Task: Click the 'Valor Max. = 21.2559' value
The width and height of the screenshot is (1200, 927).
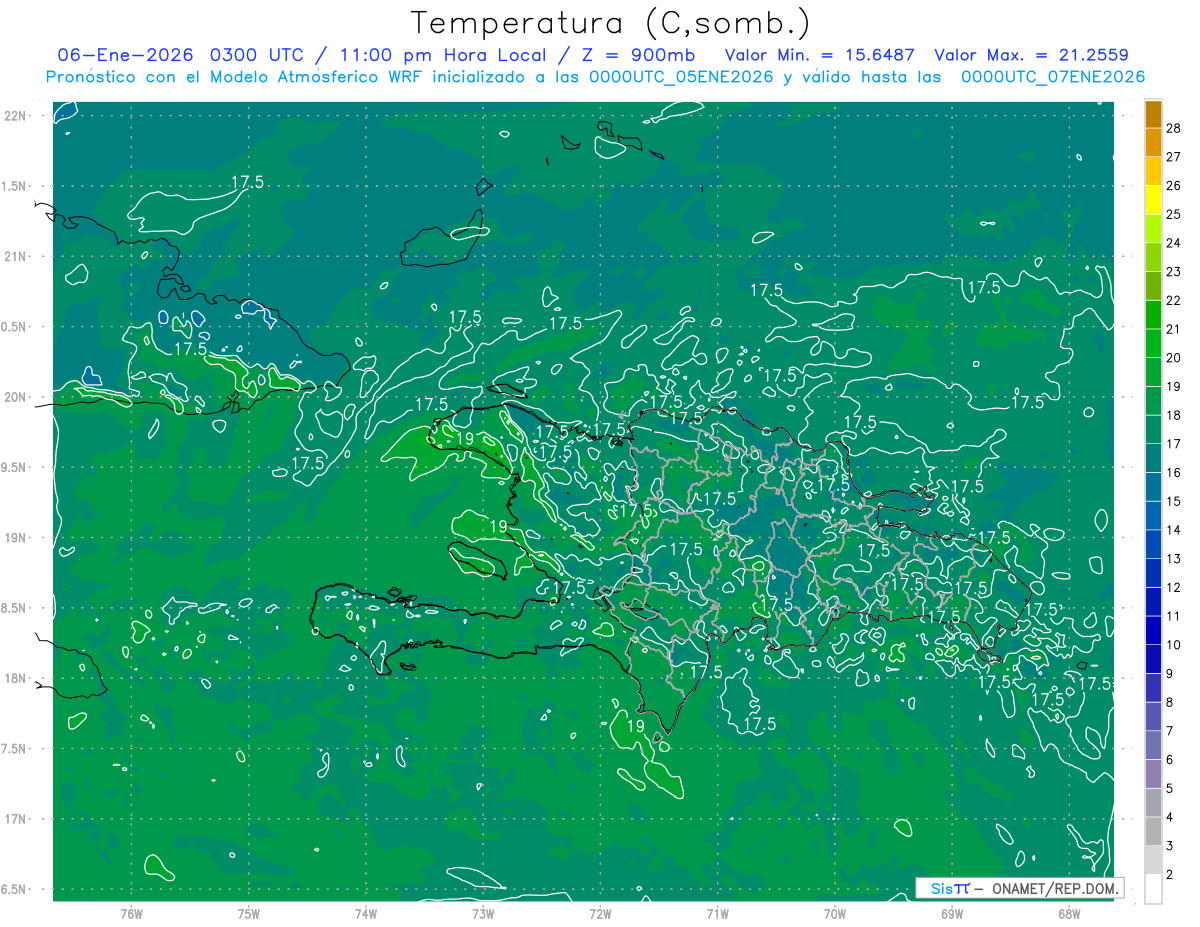Action: pos(1031,55)
